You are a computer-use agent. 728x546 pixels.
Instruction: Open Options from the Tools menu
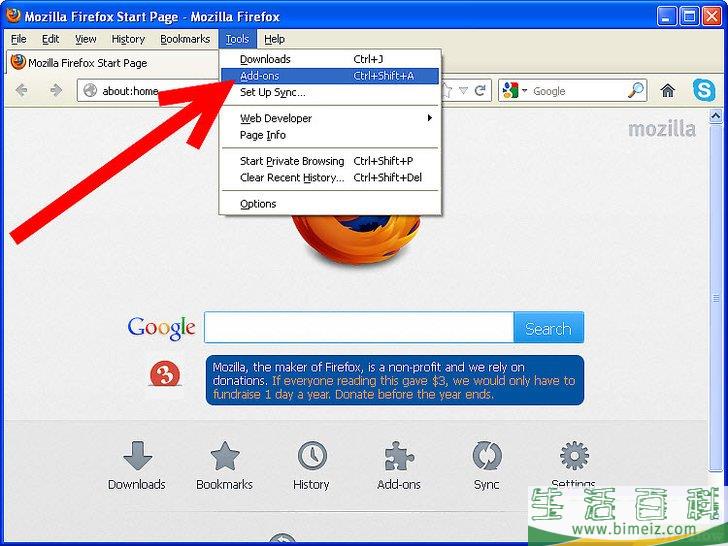(x=331, y=204)
